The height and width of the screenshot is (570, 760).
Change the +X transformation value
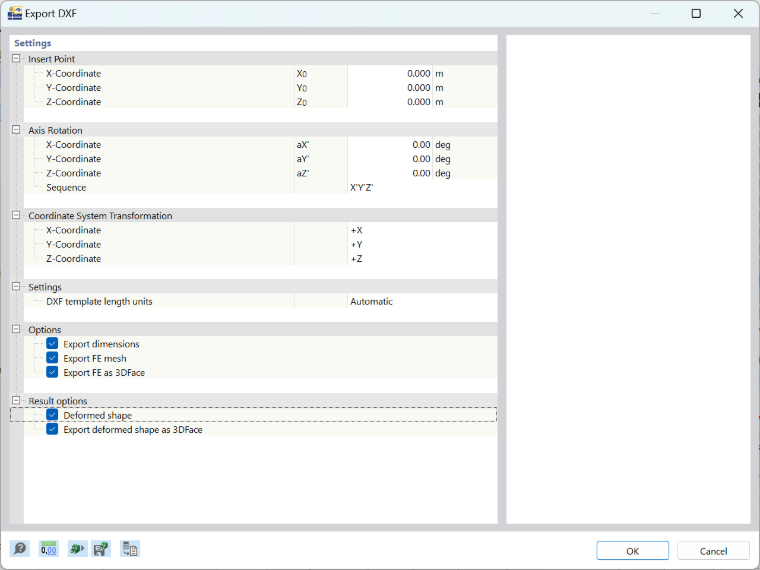(x=422, y=230)
